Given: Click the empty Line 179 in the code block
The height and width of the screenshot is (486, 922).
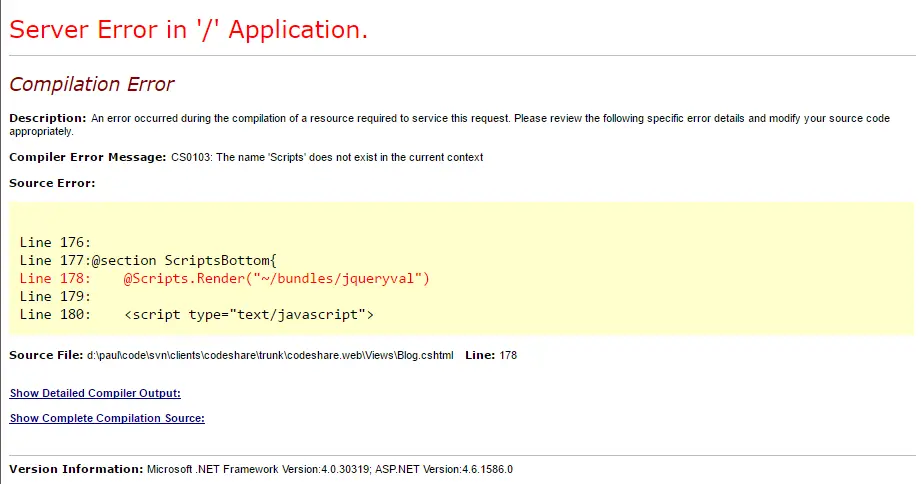Looking at the screenshot, I should (55, 296).
